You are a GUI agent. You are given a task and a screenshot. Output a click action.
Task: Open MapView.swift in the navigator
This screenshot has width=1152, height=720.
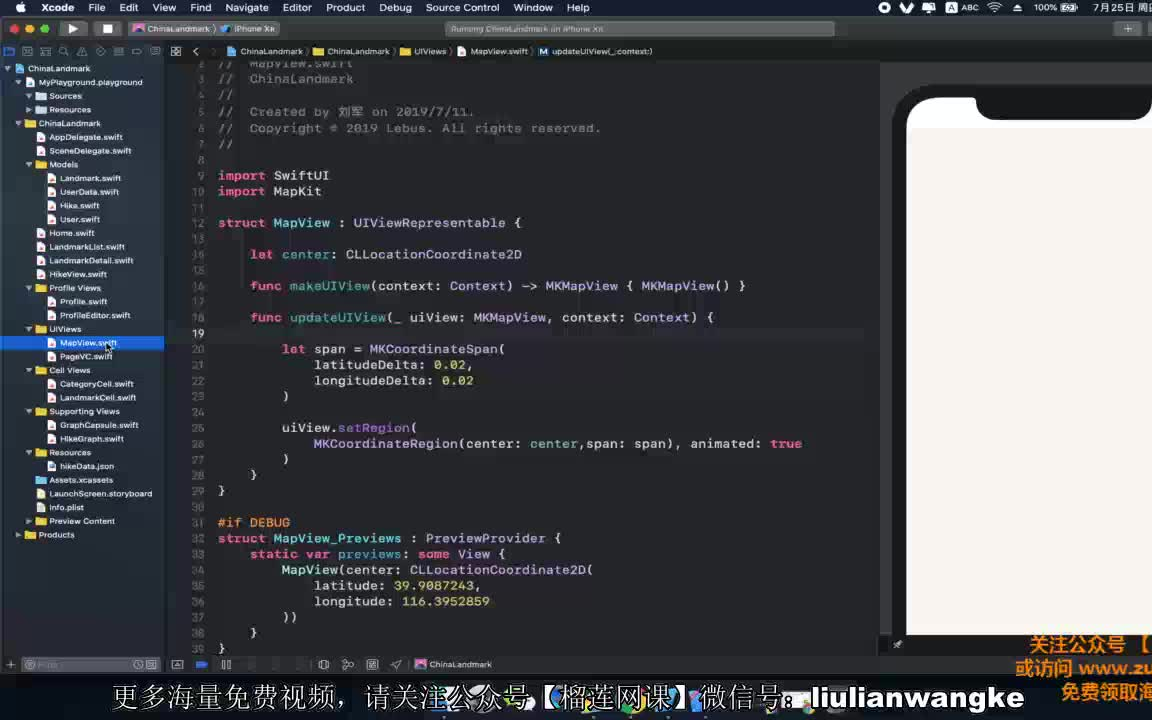click(x=88, y=342)
